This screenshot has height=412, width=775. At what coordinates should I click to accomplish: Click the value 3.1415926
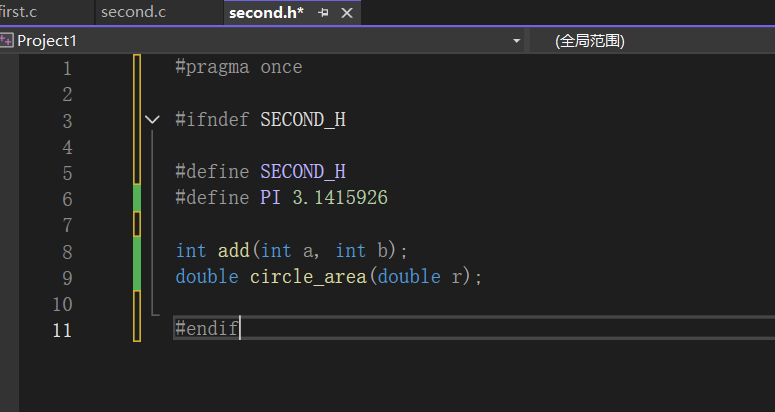tap(340, 198)
